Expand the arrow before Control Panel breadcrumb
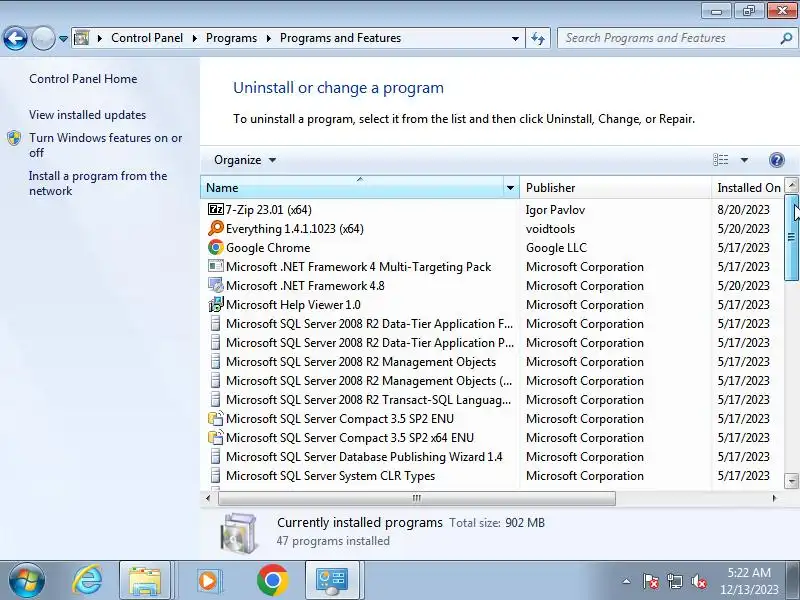The height and width of the screenshot is (600, 800). (99, 38)
